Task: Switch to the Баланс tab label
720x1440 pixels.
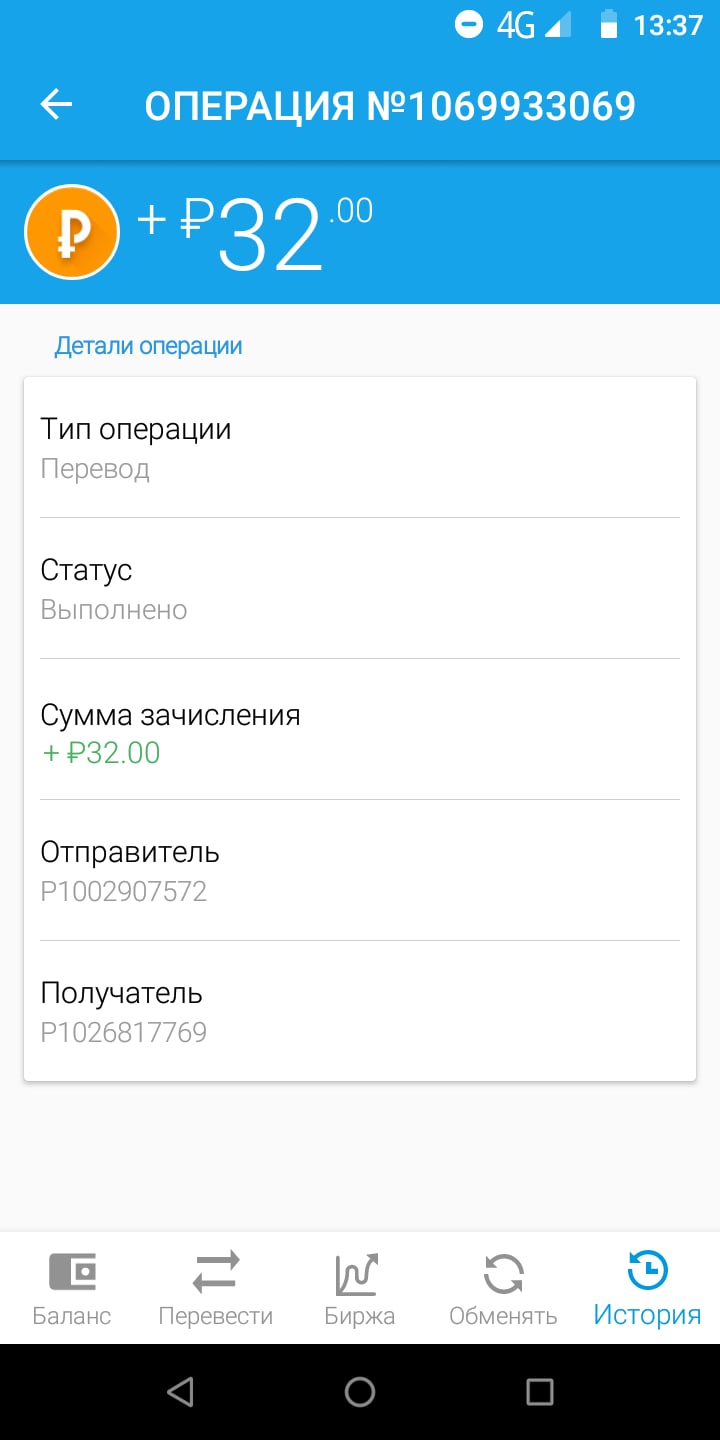Action: (72, 1316)
